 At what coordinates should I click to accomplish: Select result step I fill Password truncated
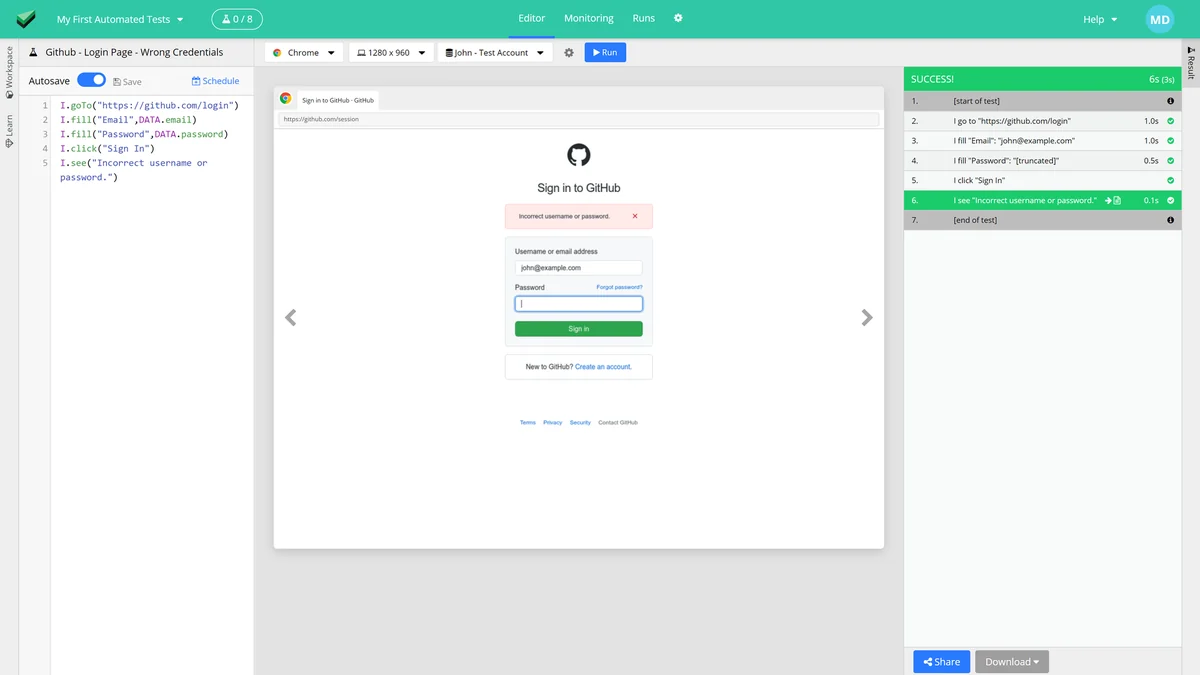point(1042,160)
